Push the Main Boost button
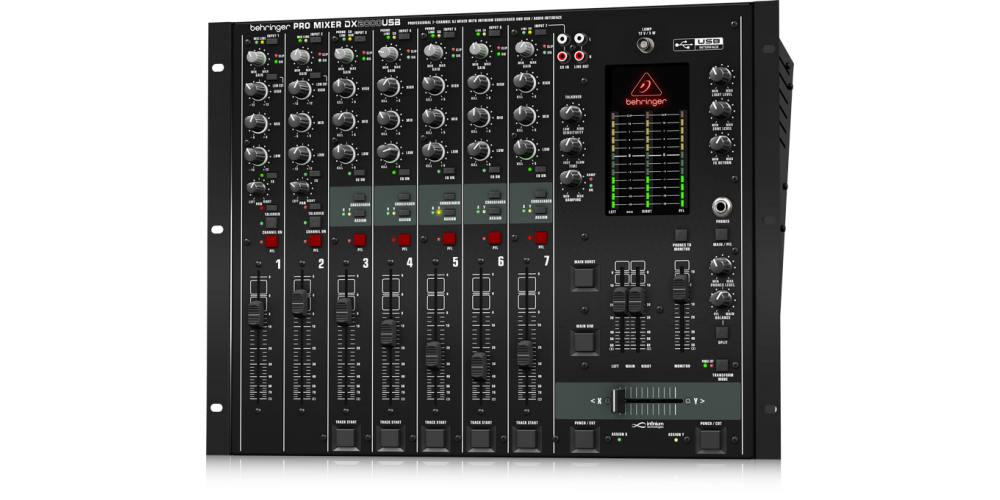 584,278
